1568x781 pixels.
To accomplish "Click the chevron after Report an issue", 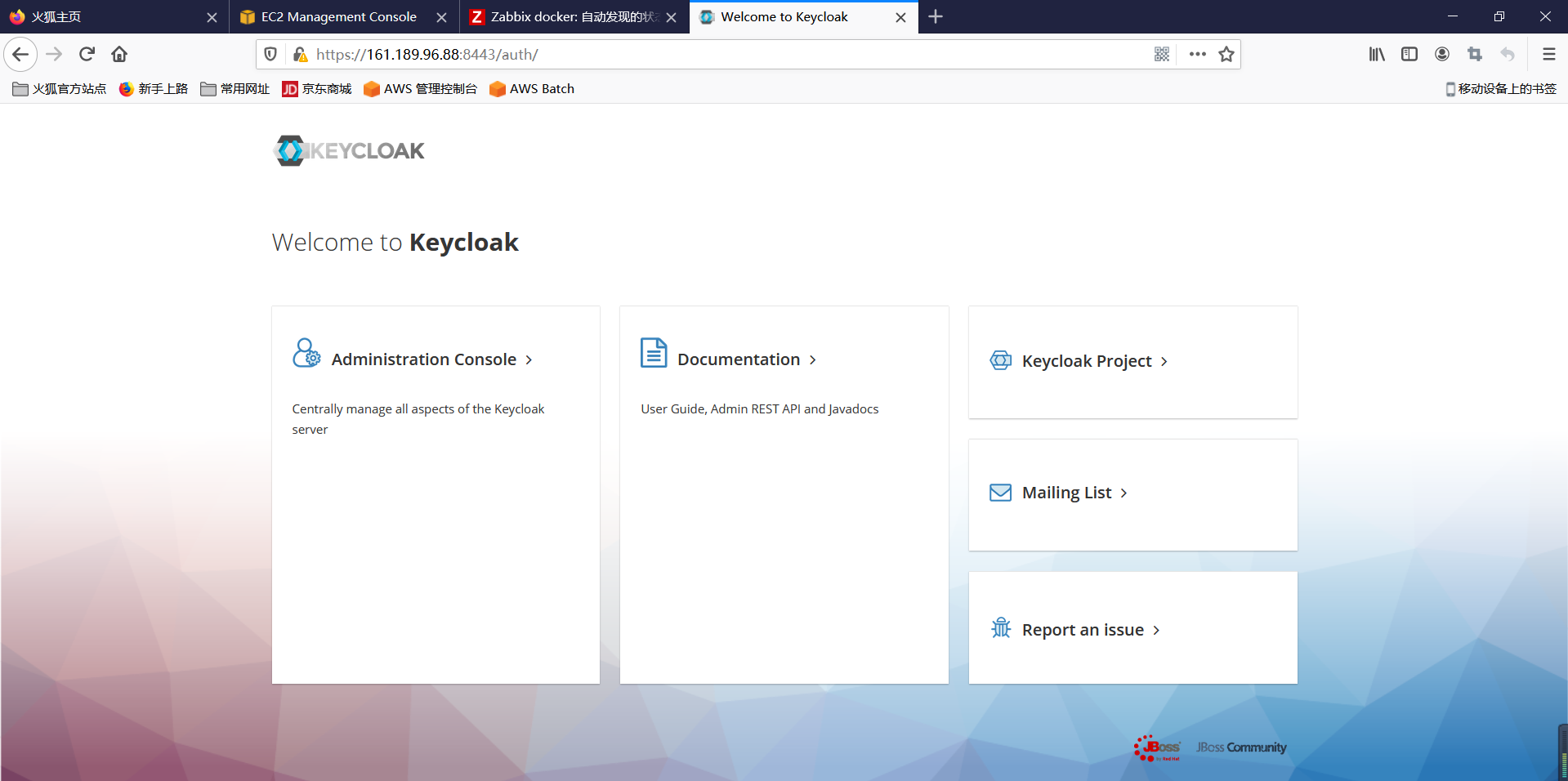I will [x=1156, y=631].
